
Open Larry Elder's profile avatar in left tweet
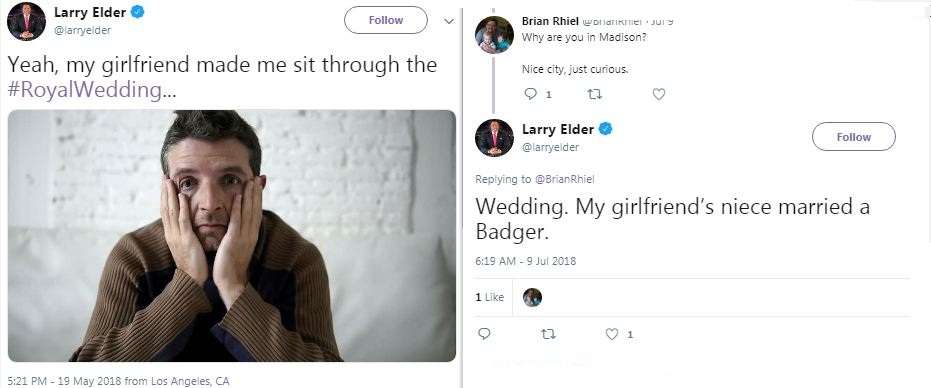tap(26, 21)
